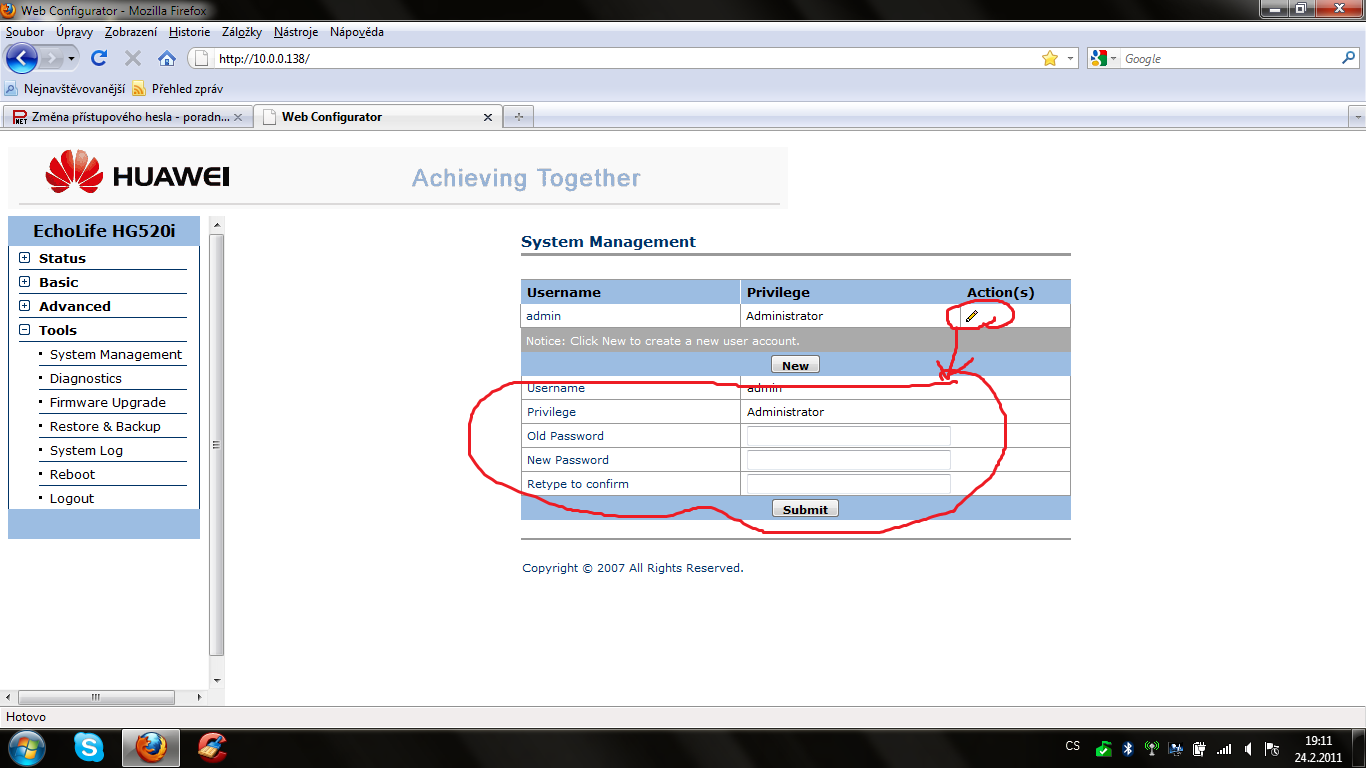This screenshot has width=1366, height=768.
Task: Click the network signal bars icon
Action: pyautogui.click(x=1224, y=748)
